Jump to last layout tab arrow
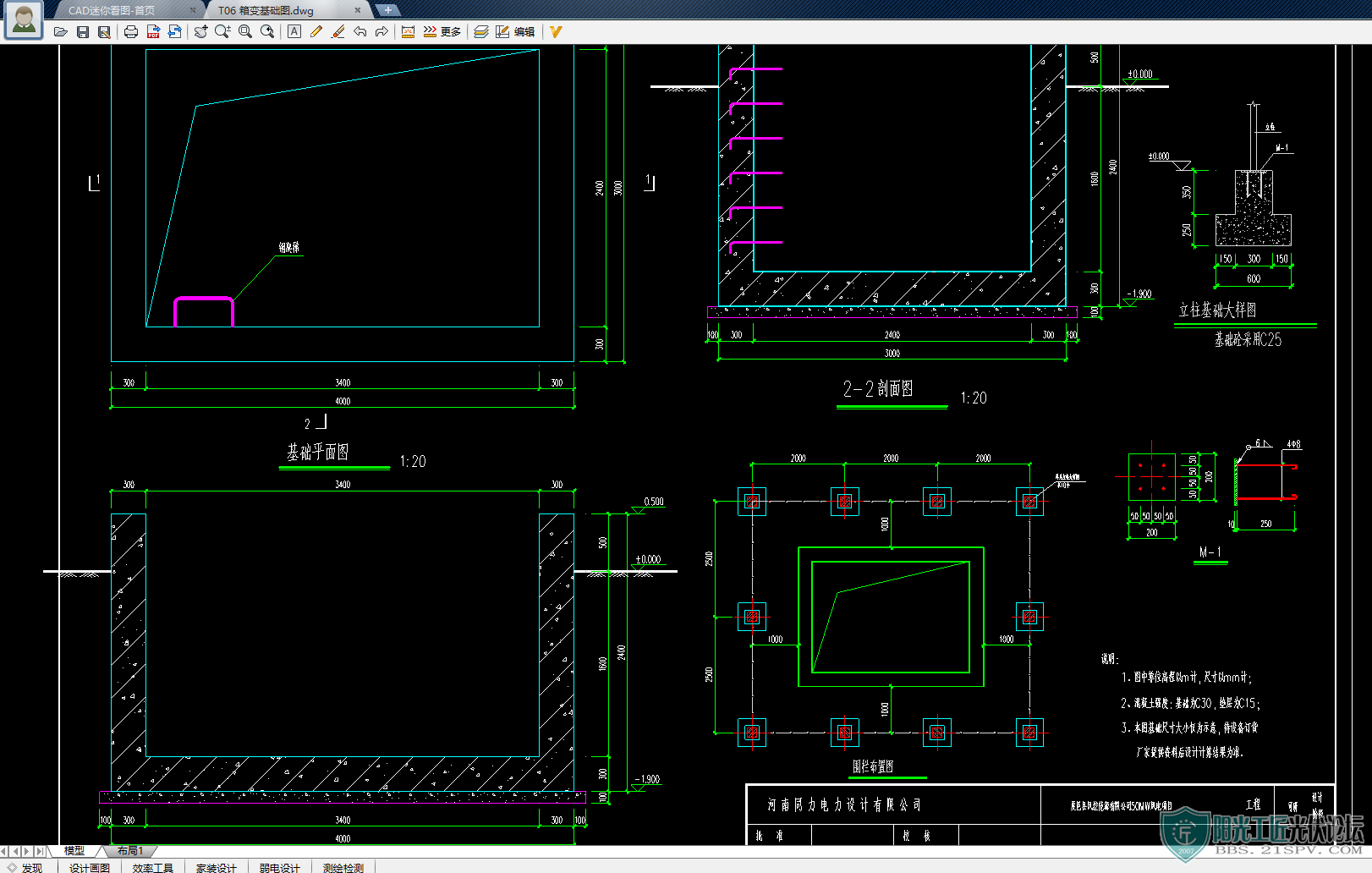The height and width of the screenshot is (873, 1372). (39, 850)
